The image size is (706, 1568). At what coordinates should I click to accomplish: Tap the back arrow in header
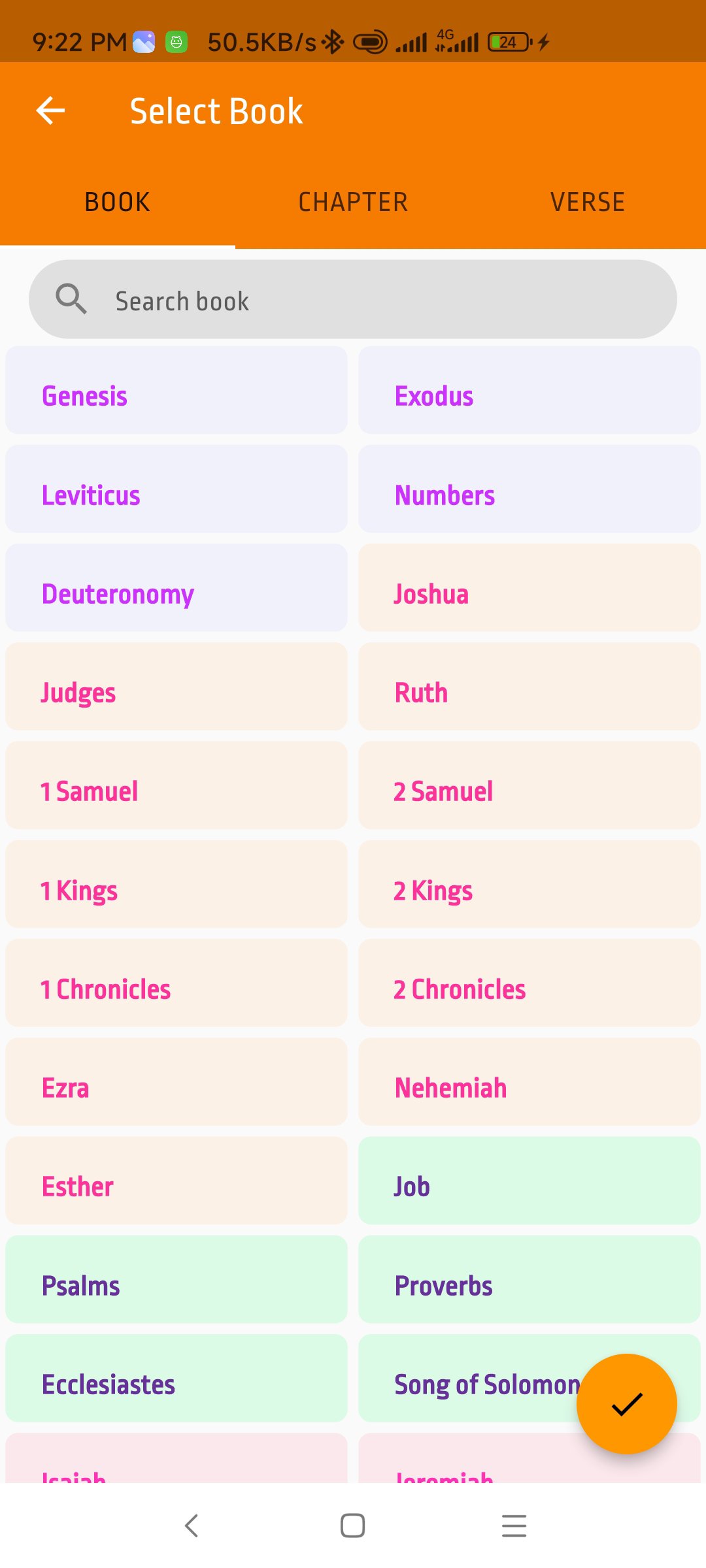[50, 110]
